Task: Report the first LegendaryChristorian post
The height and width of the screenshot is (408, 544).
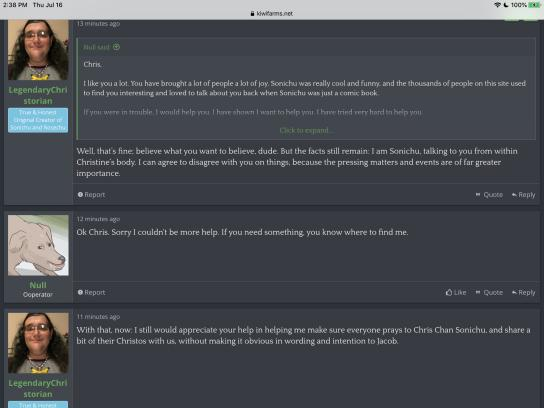Action: (x=91, y=195)
